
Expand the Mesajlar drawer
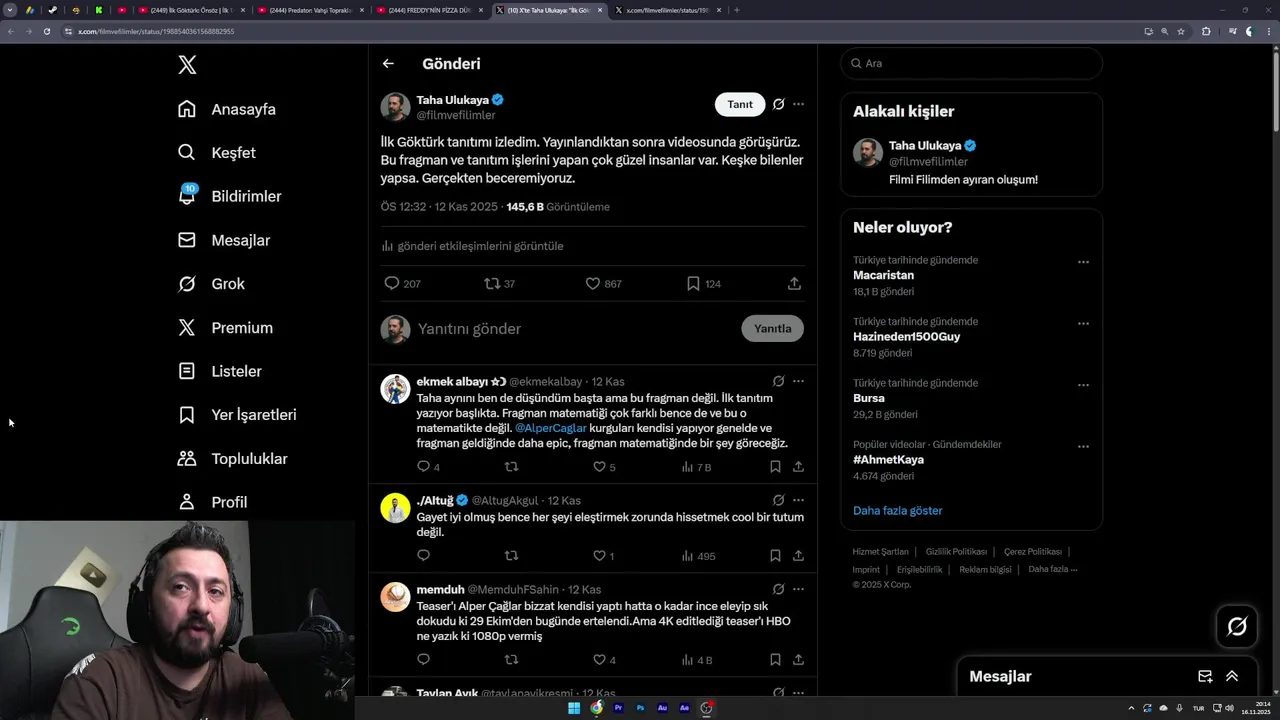pyautogui.click(x=1232, y=677)
